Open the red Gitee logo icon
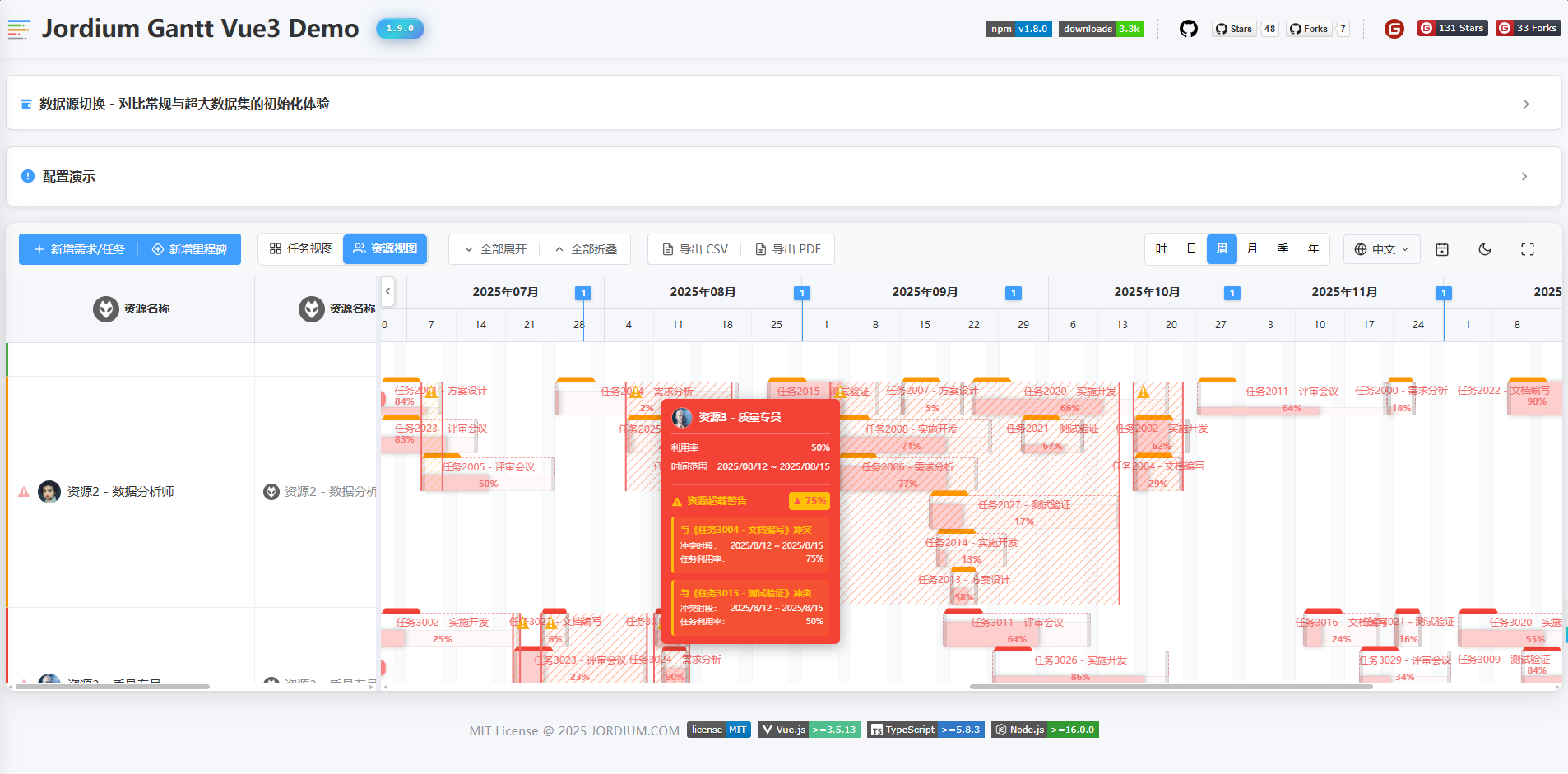 [1394, 29]
